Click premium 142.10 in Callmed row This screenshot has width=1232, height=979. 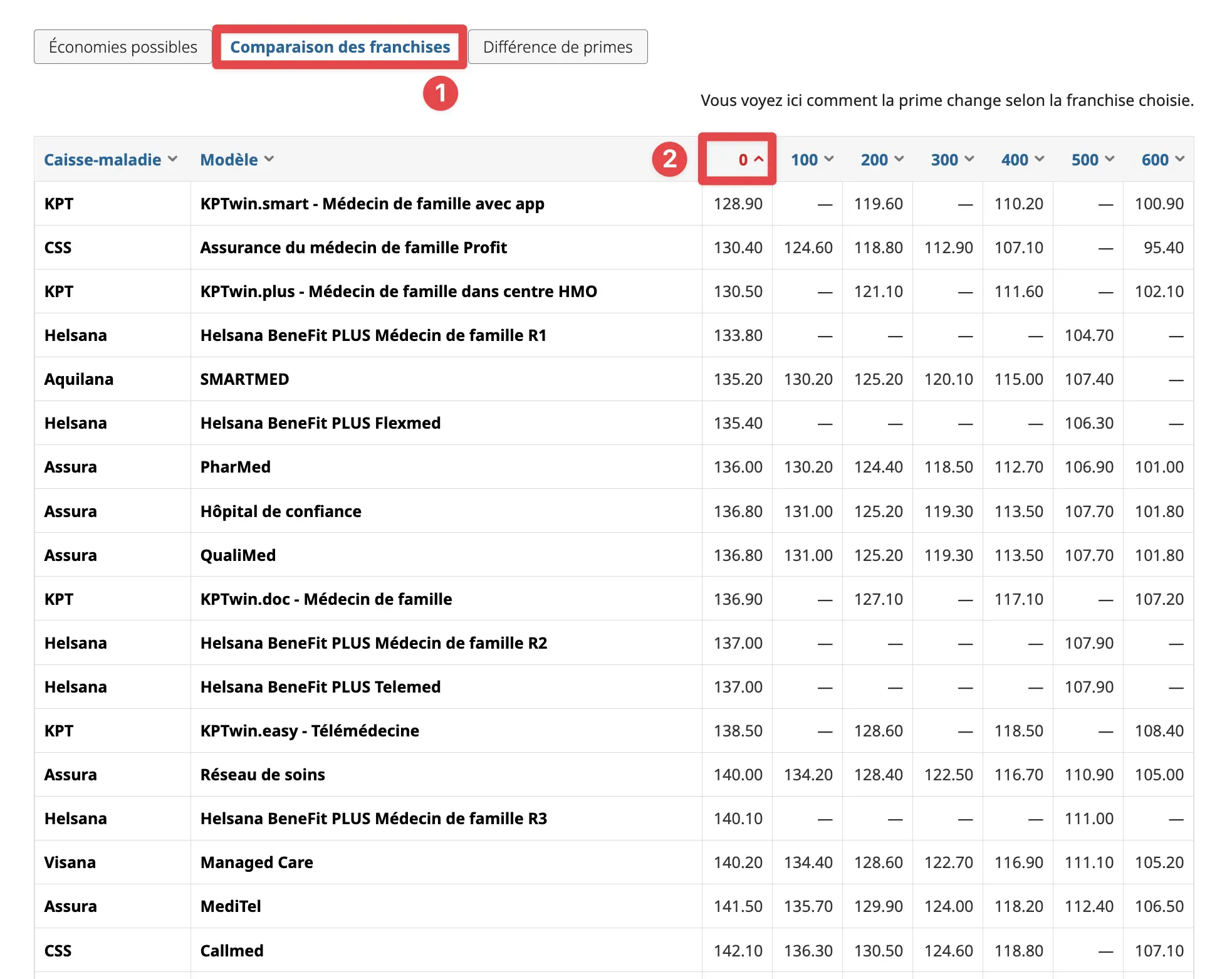pyautogui.click(x=738, y=951)
